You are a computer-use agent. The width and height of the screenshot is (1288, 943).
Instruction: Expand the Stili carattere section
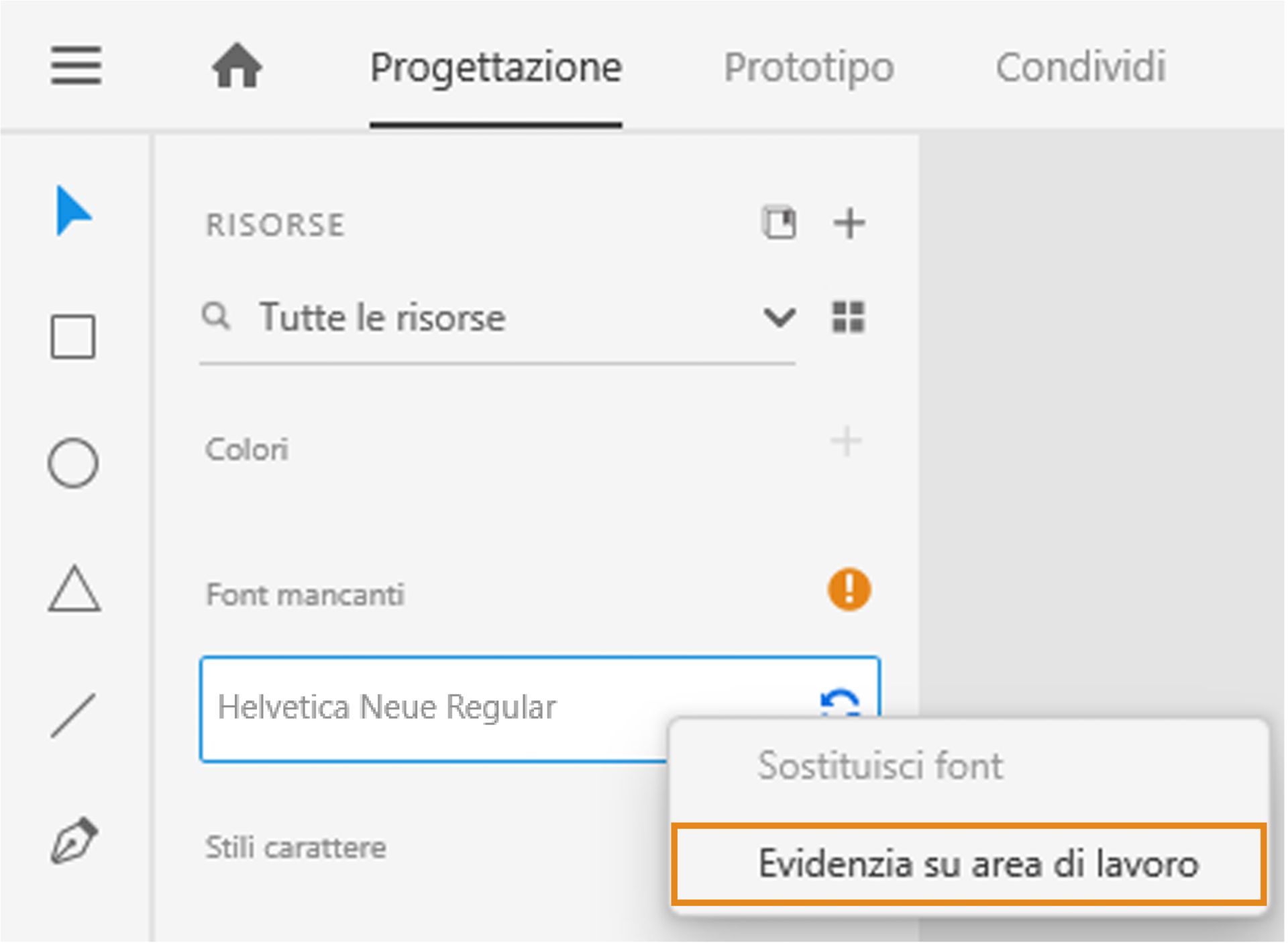point(297,847)
